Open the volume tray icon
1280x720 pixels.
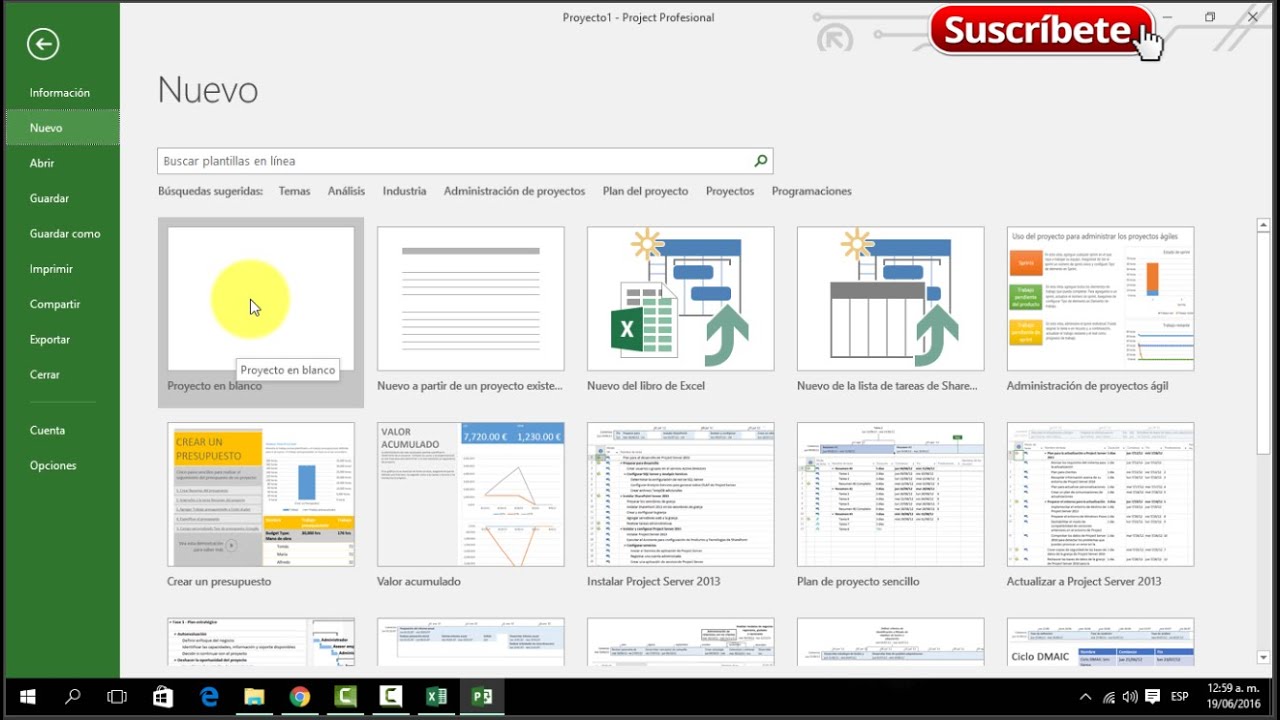point(1130,696)
